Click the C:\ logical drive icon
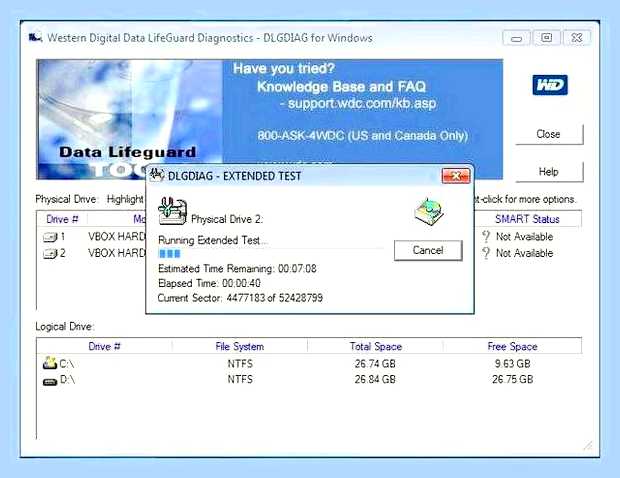This screenshot has width=620, height=478. pos(50,363)
